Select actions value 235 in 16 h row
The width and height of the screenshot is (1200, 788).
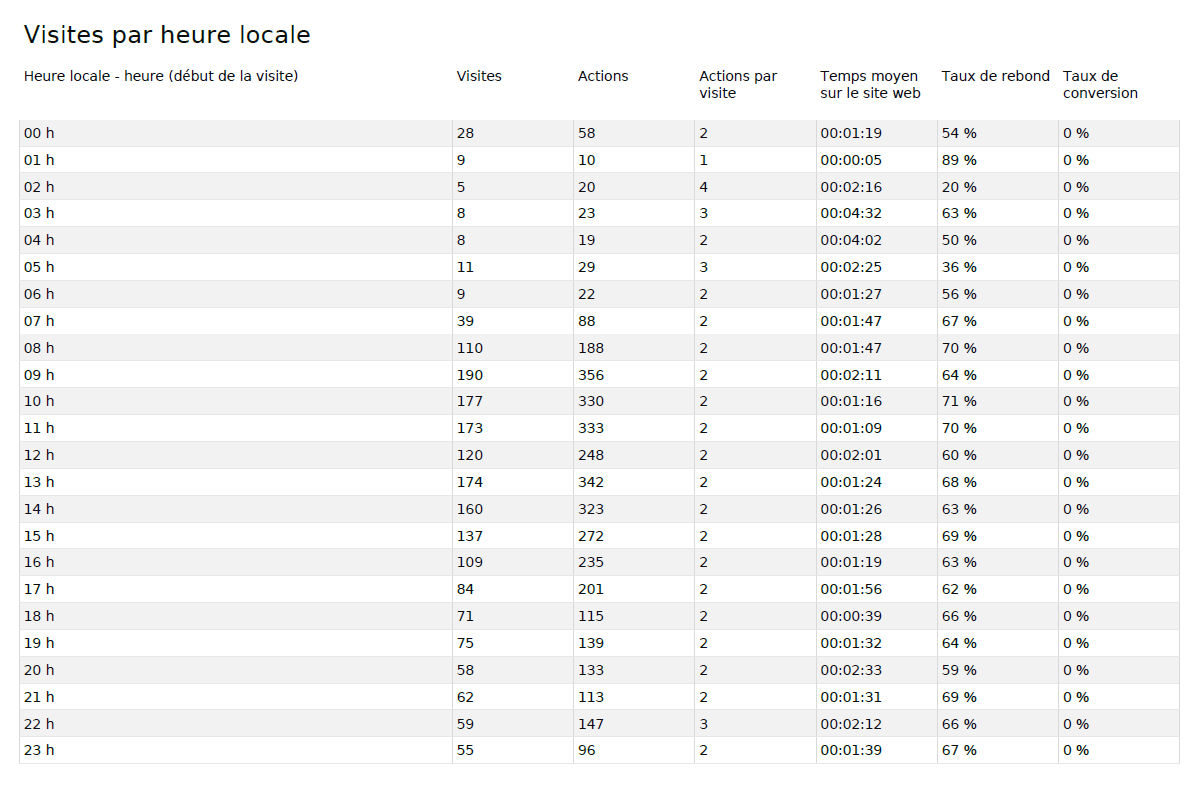[x=591, y=562]
